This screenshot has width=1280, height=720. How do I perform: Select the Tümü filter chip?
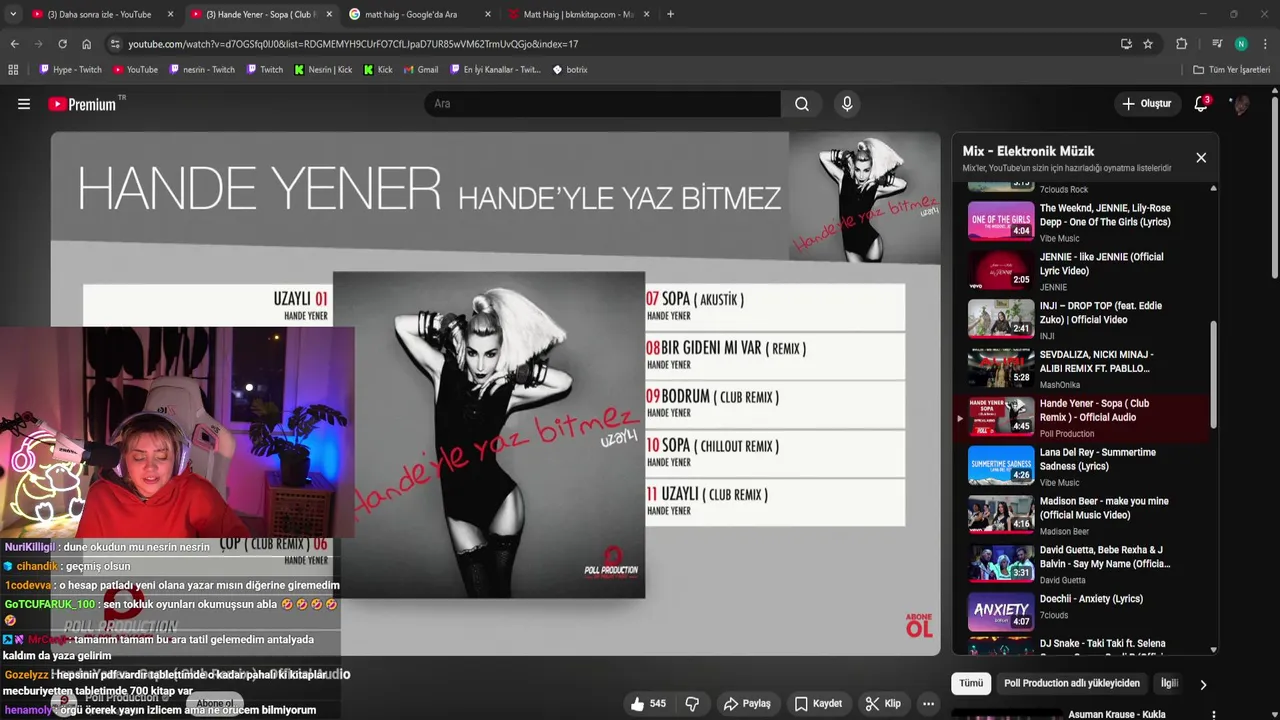coord(971,683)
